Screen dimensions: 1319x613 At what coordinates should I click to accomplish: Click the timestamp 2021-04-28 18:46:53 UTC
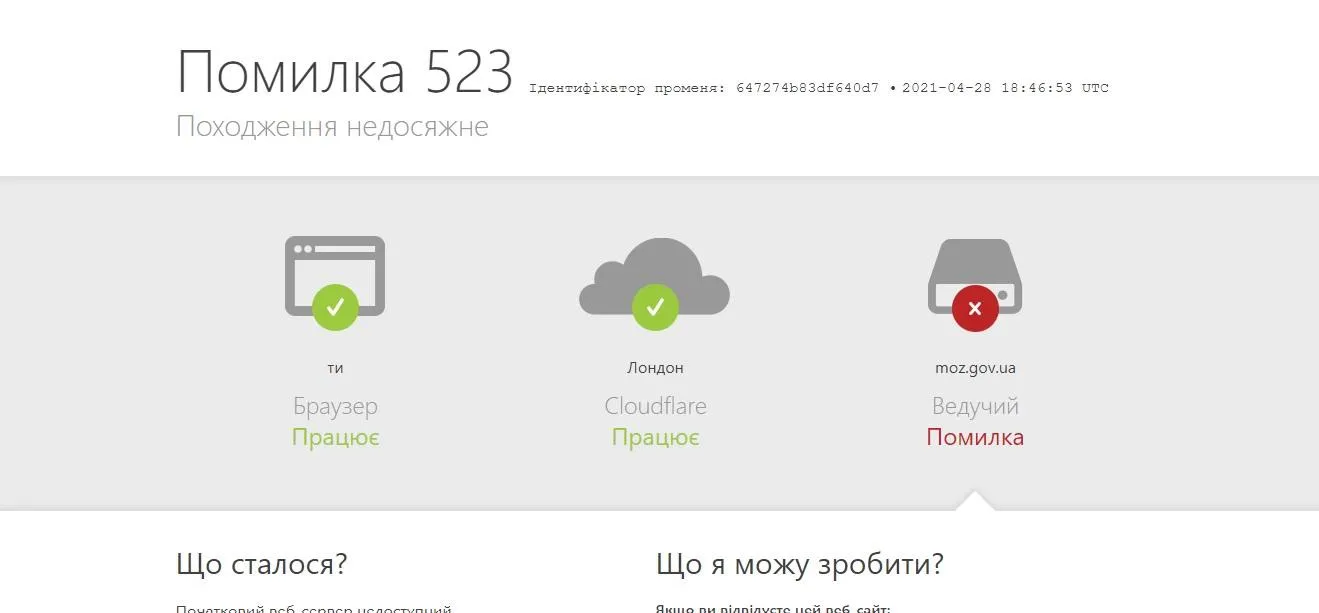pyautogui.click(x=1005, y=88)
